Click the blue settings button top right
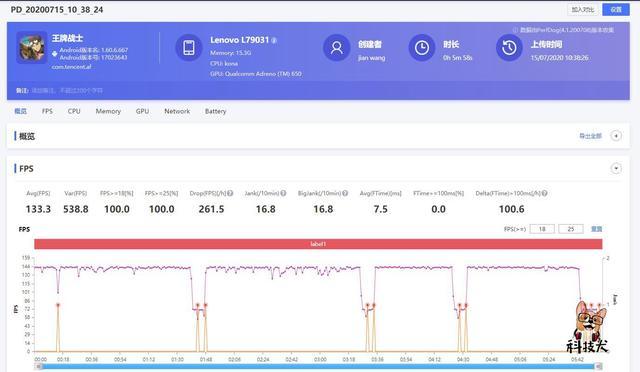 pyautogui.click(x=616, y=9)
